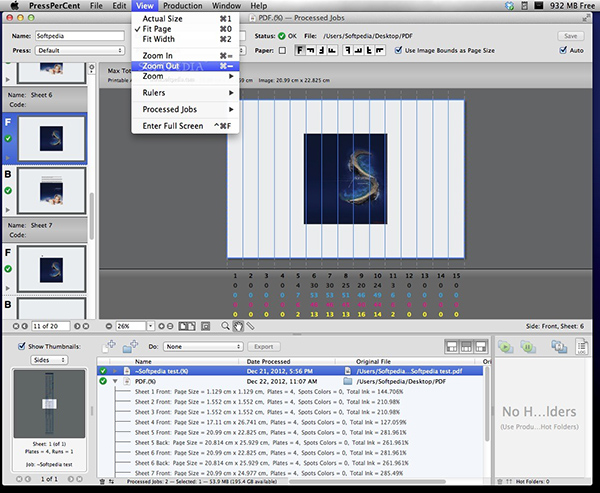Go to the next sheet page
This screenshot has width=600, height=493.
(77, 326)
